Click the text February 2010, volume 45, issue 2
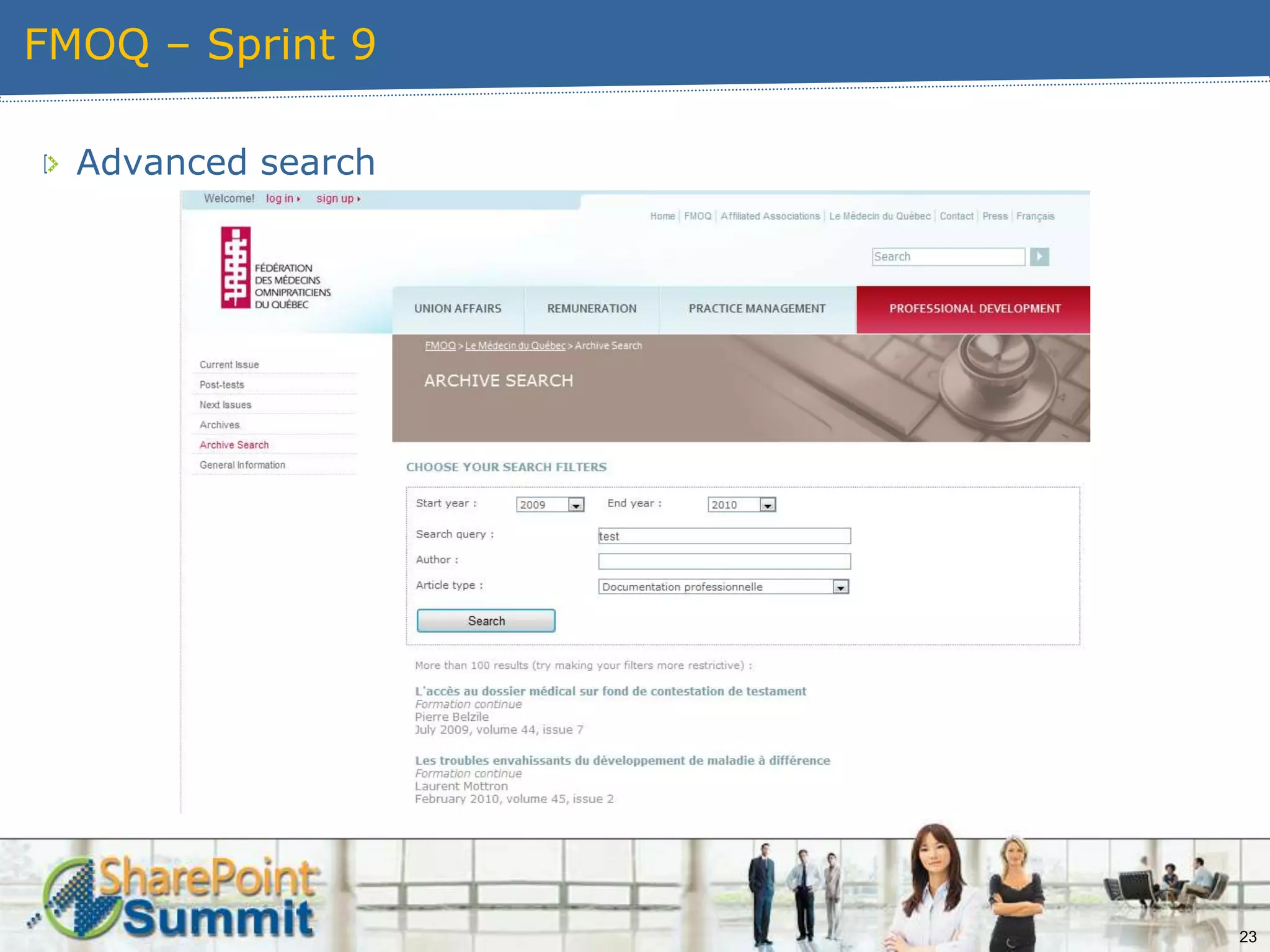 pos(514,799)
